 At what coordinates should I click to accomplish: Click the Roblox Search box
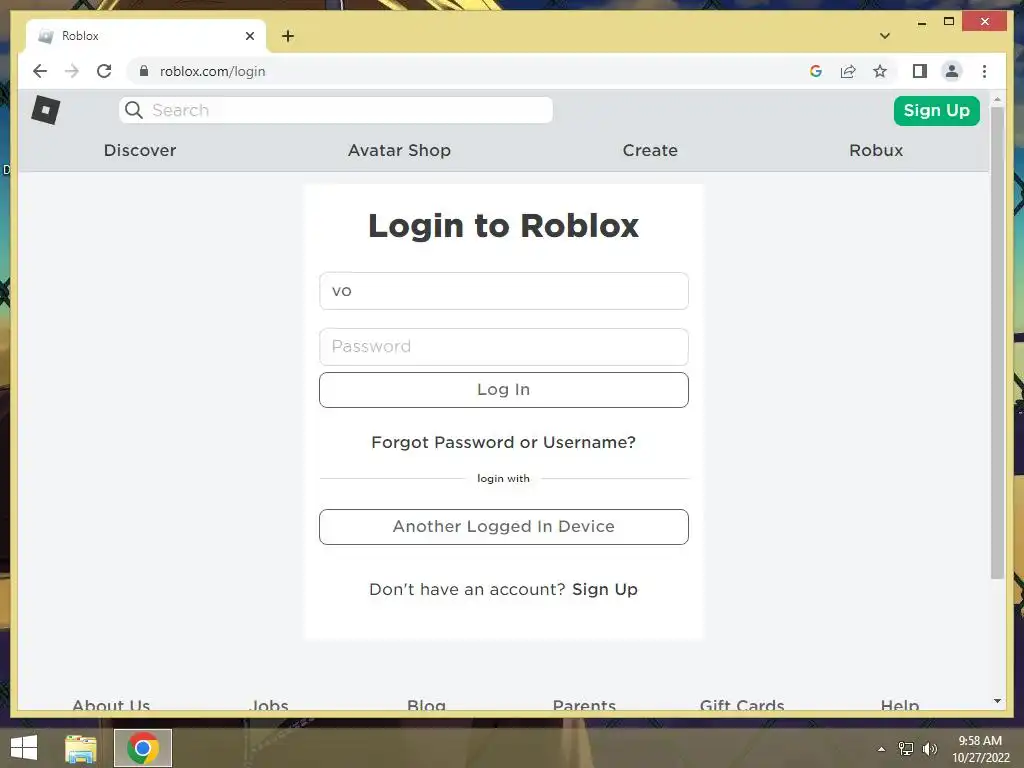[x=336, y=110]
